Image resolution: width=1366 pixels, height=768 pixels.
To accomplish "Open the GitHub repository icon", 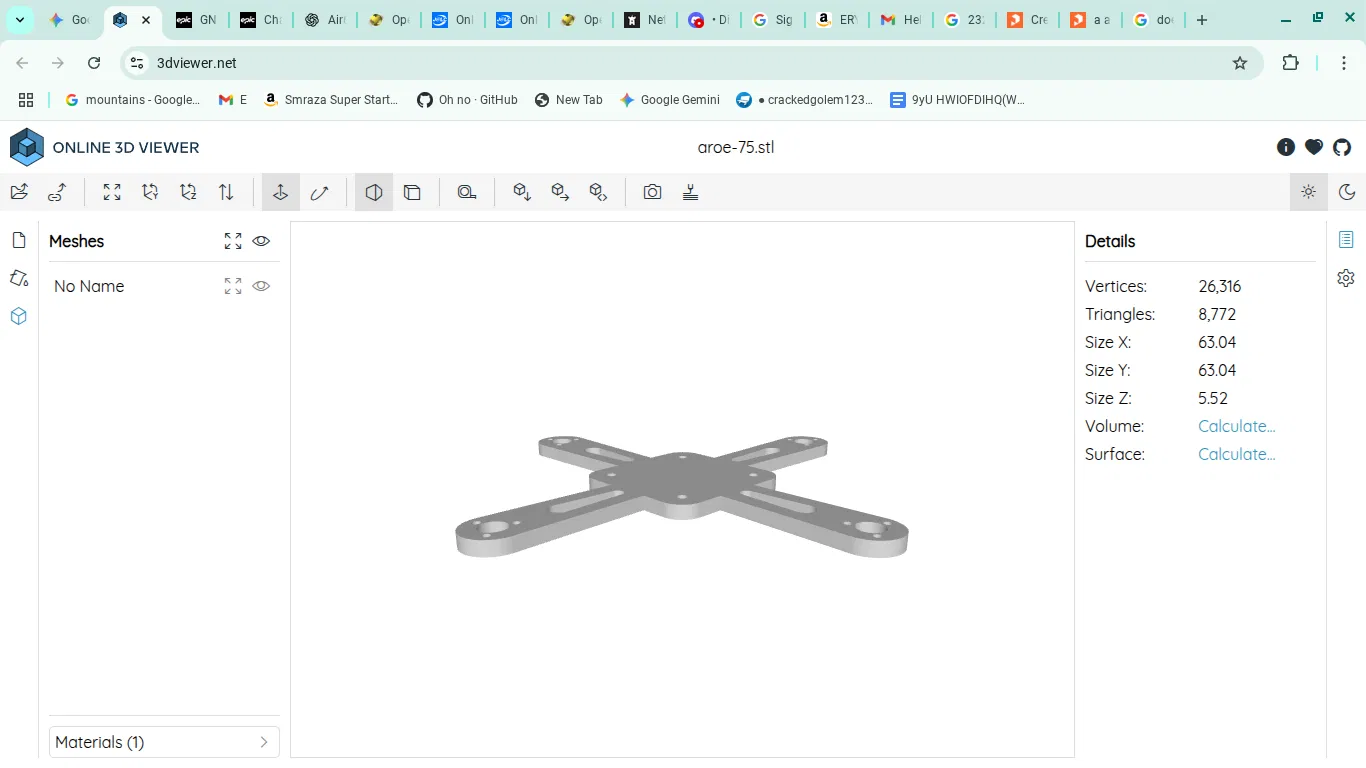I will [1342, 147].
